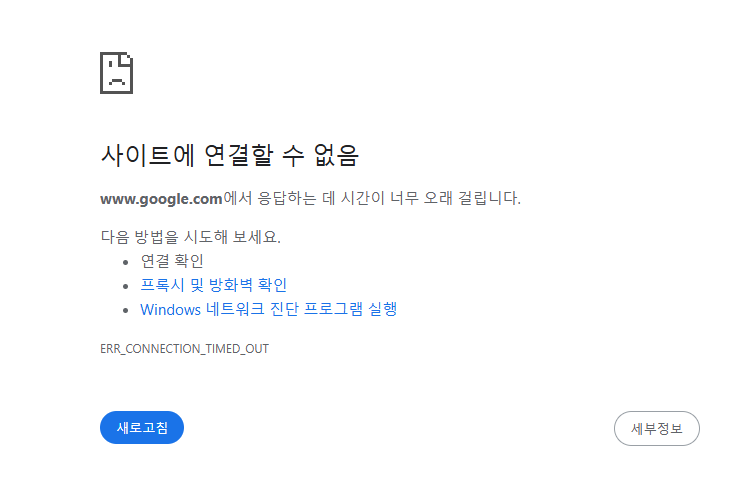Screen dimensions: 754x488
Task: Select the bold www.google.com hostname
Action: [x=161, y=199]
